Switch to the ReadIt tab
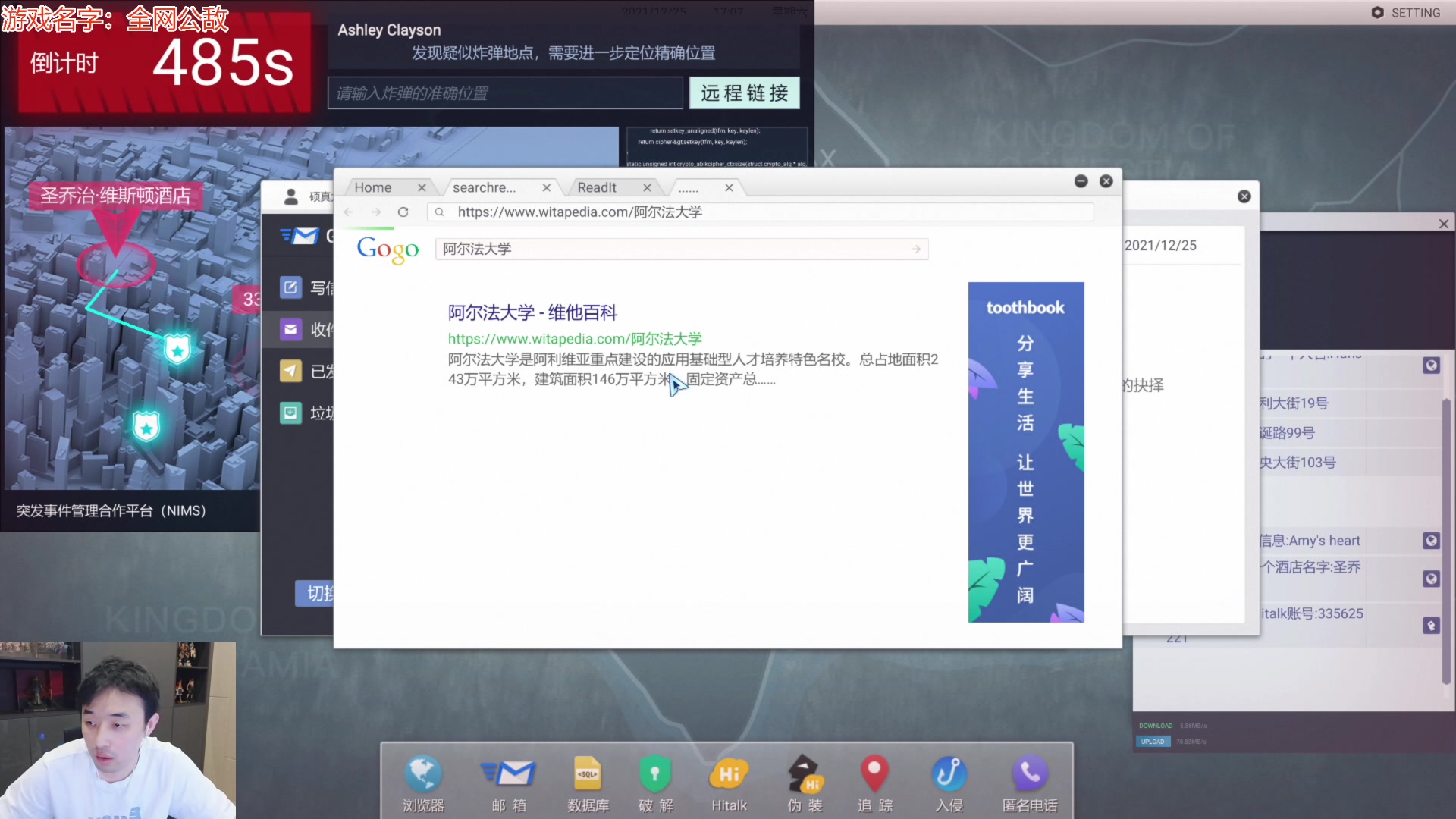This screenshot has width=1456, height=819. (597, 188)
